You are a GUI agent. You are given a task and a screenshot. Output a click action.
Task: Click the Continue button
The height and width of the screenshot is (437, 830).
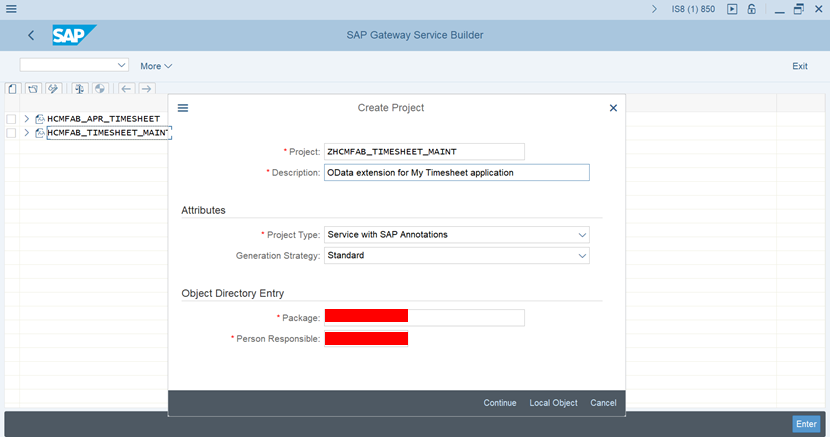(500, 403)
